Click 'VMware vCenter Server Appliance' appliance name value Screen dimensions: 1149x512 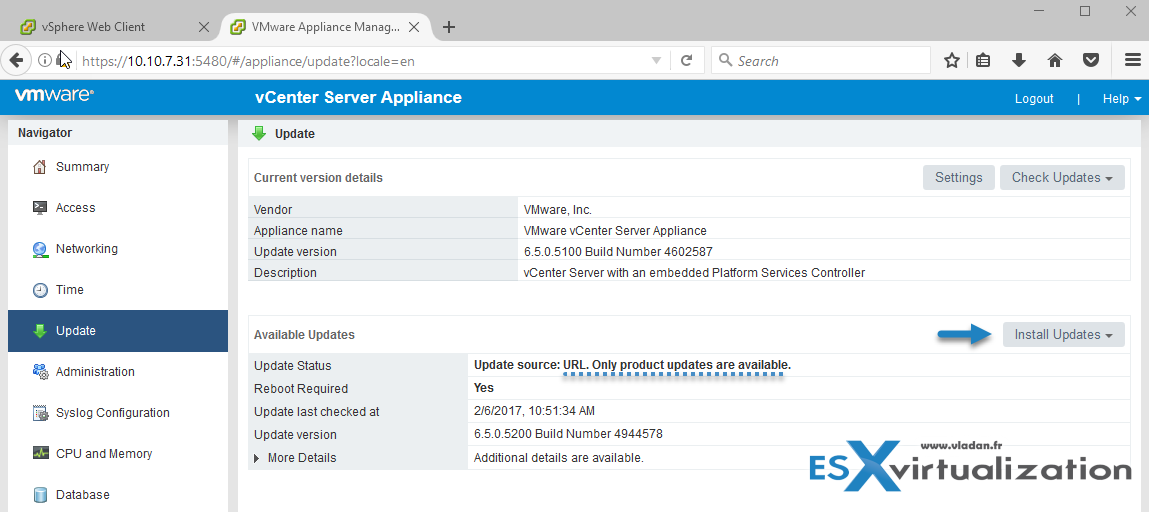point(616,231)
